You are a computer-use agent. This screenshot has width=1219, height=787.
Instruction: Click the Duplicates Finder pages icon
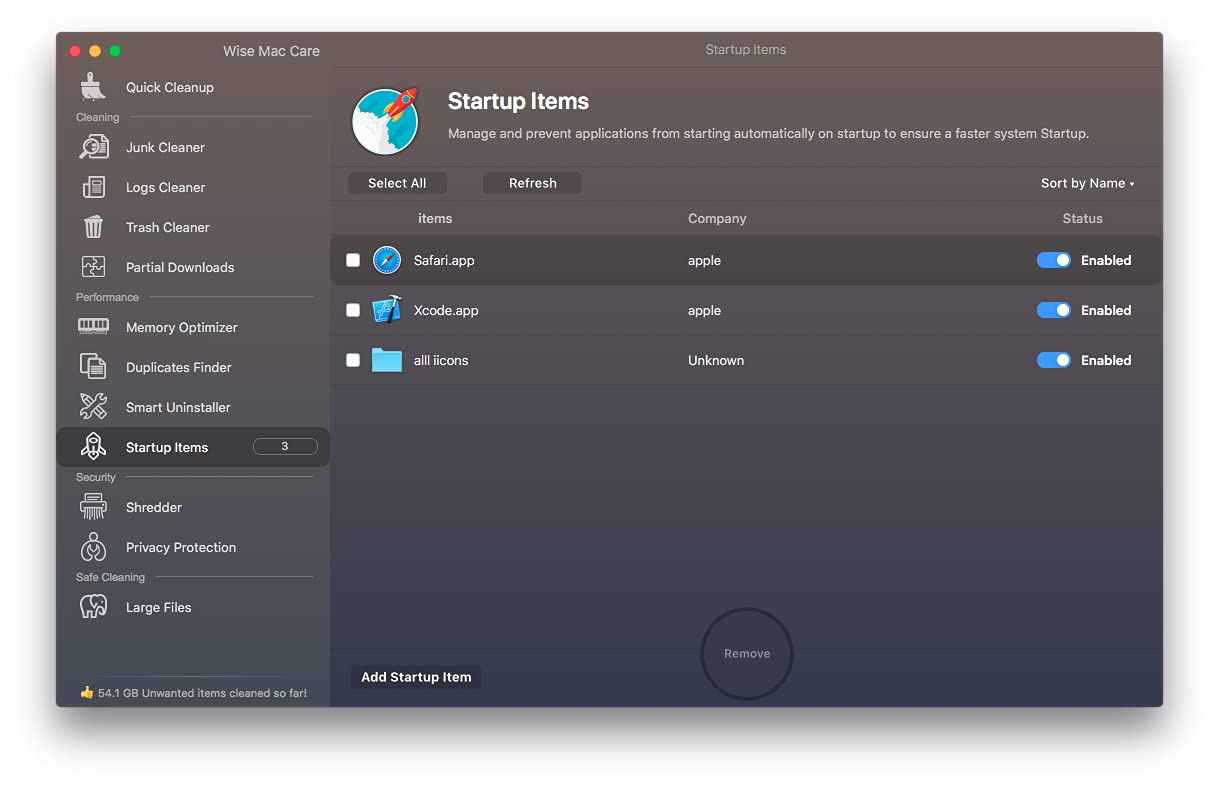tap(93, 367)
